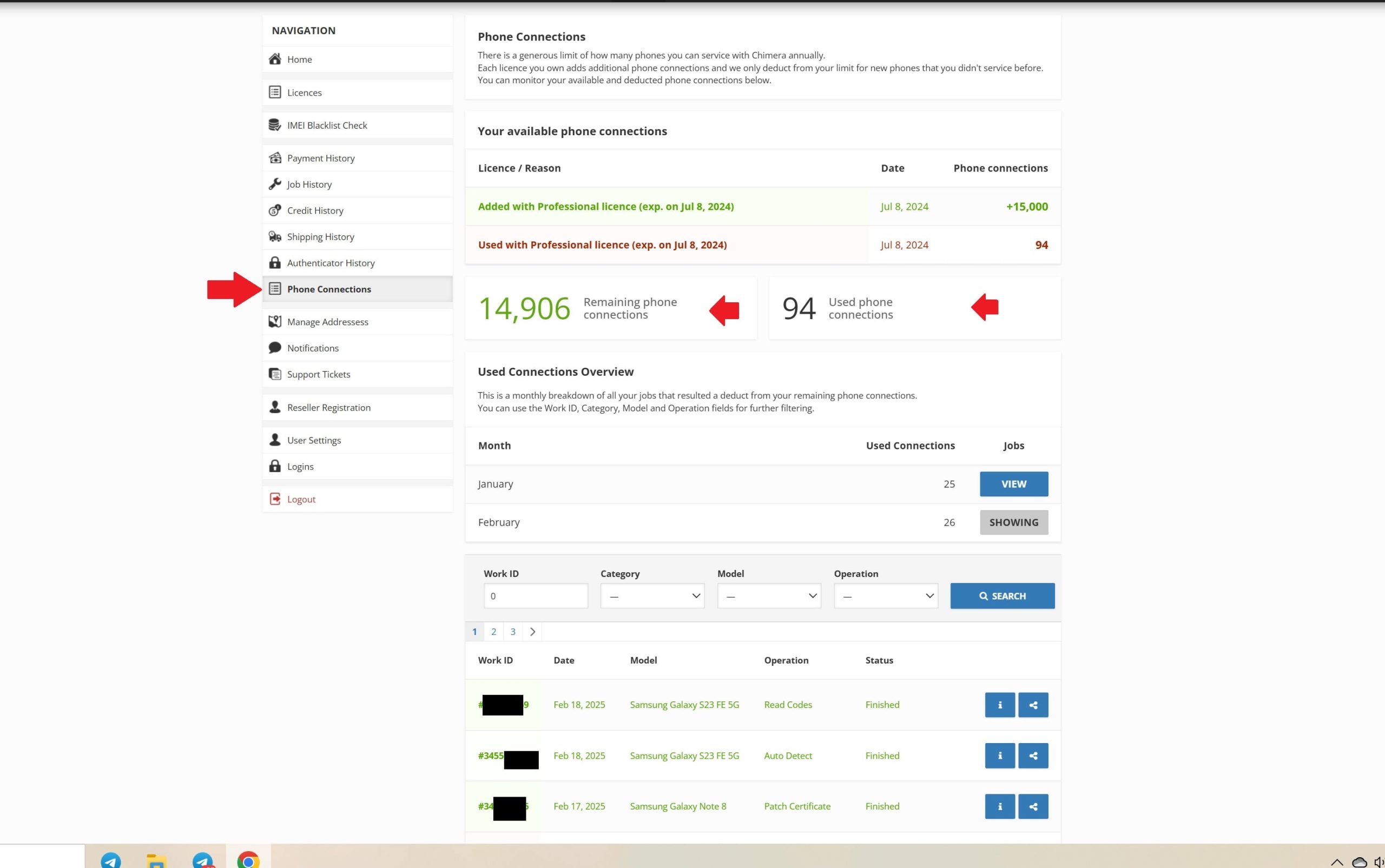This screenshot has height=868, width=1385.
Task: Click the Job History wrench icon
Action: [275, 184]
